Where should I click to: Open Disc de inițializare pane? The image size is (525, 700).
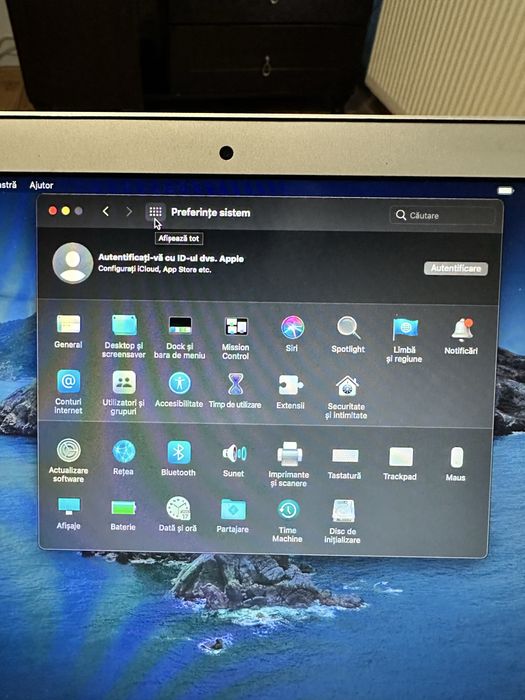coord(343,521)
